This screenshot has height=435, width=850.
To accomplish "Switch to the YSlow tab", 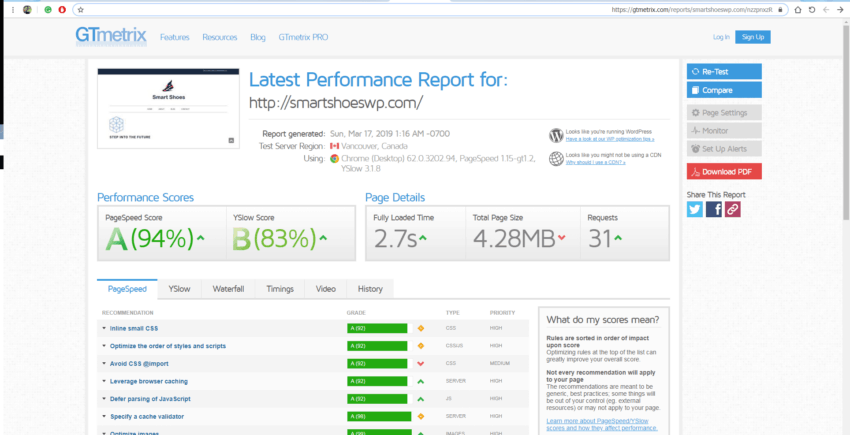I will click(x=179, y=289).
